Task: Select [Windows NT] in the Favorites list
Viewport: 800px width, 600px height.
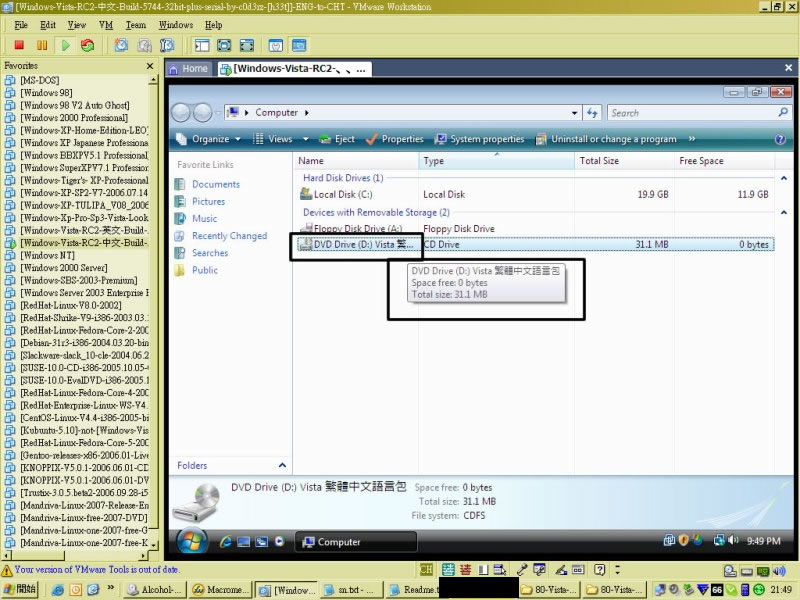Action: pyautogui.click(x=47, y=255)
